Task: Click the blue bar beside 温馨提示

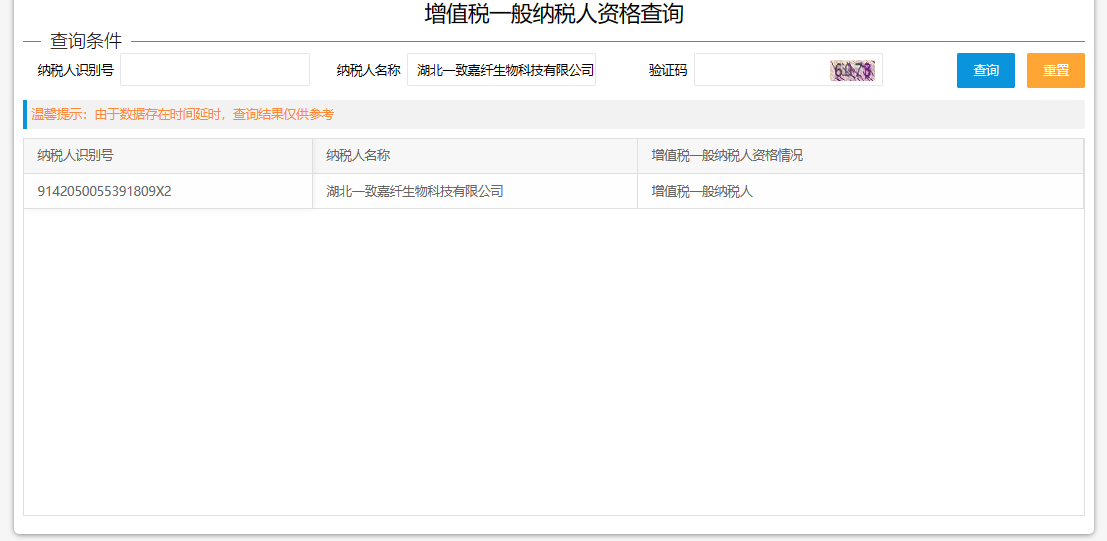Action: coord(25,115)
